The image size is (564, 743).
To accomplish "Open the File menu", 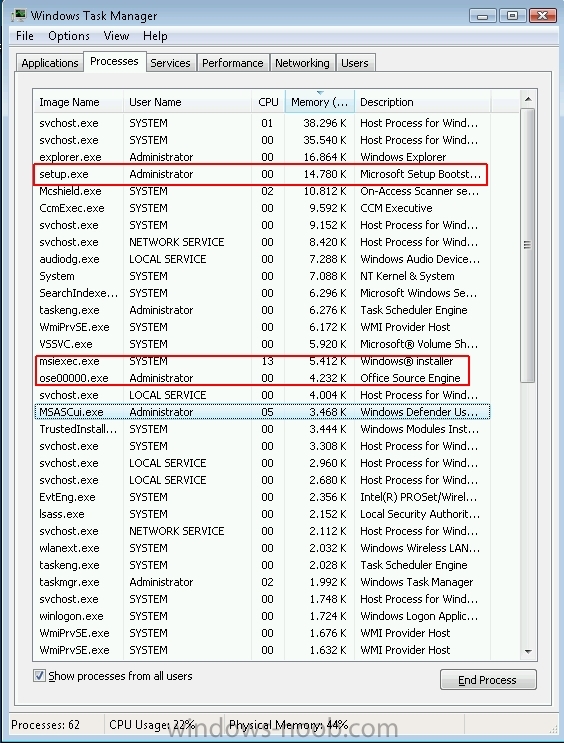I will click(x=25, y=36).
